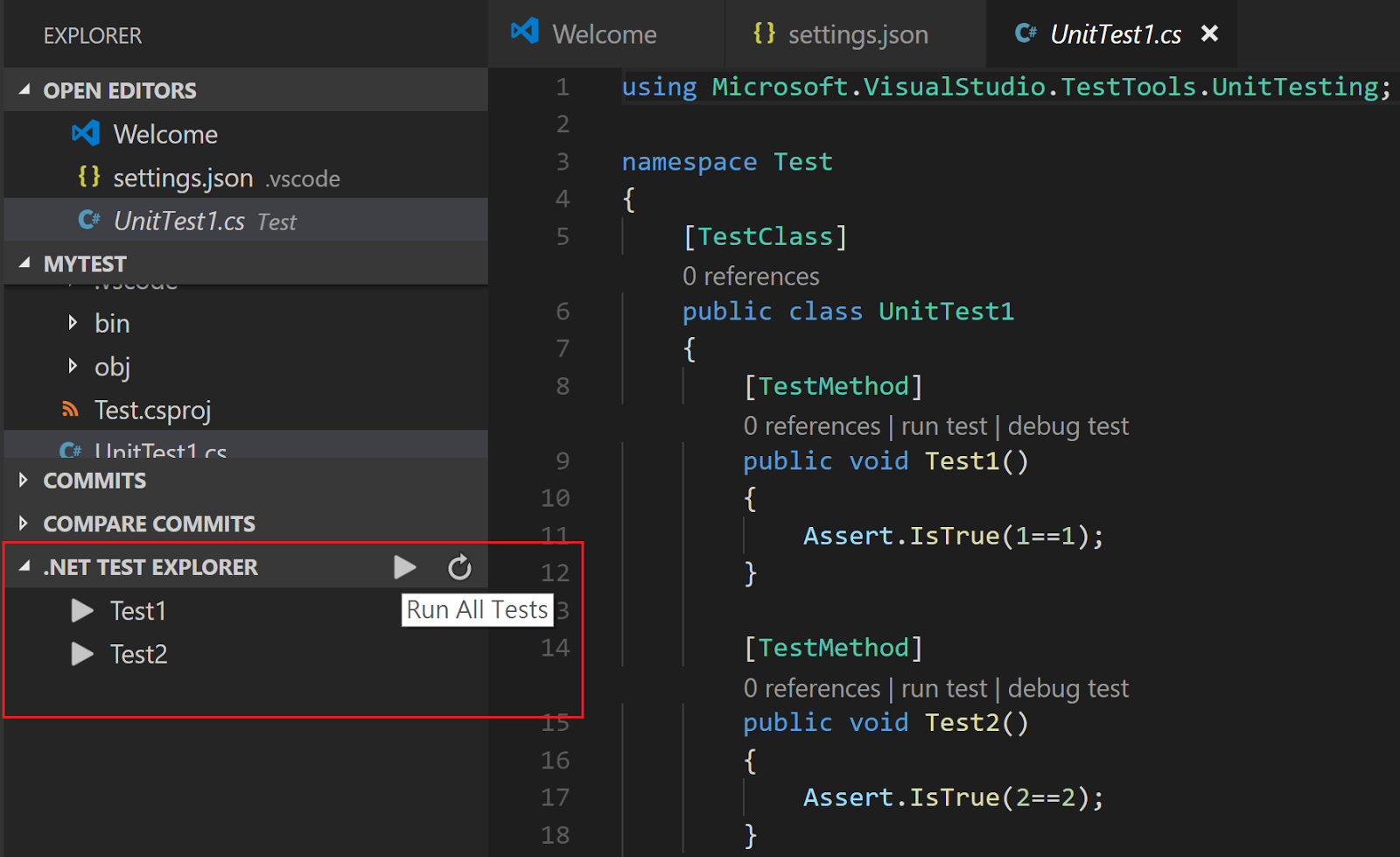
Task: Run Test1 using its play icon
Action: click(81, 610)
